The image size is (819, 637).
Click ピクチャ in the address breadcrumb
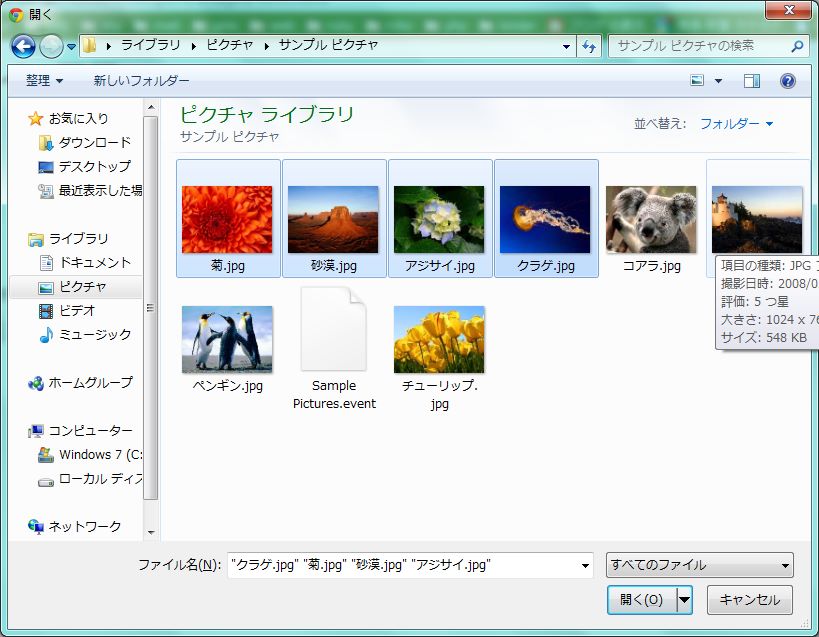click(x=229, y=45)
